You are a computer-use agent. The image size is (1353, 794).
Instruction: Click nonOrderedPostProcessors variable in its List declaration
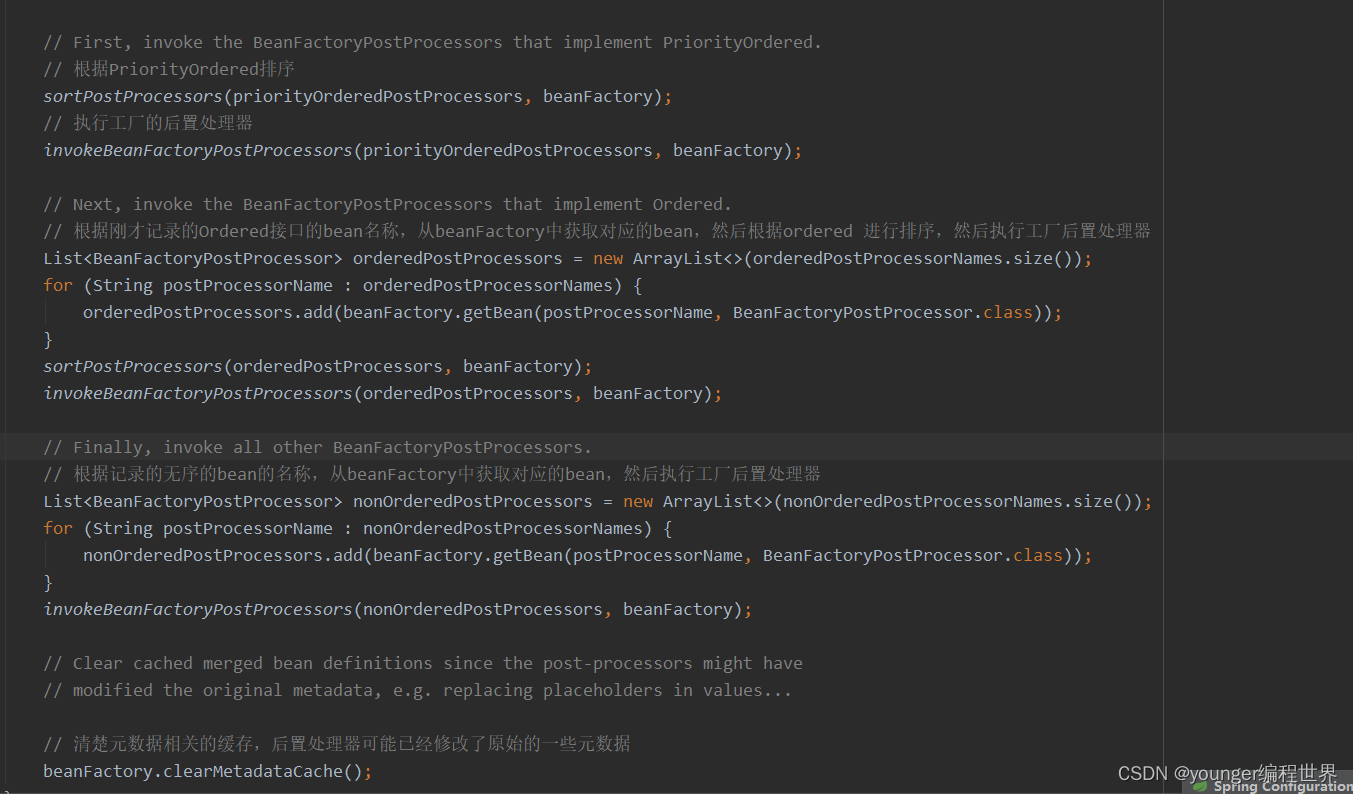point(473,501)
